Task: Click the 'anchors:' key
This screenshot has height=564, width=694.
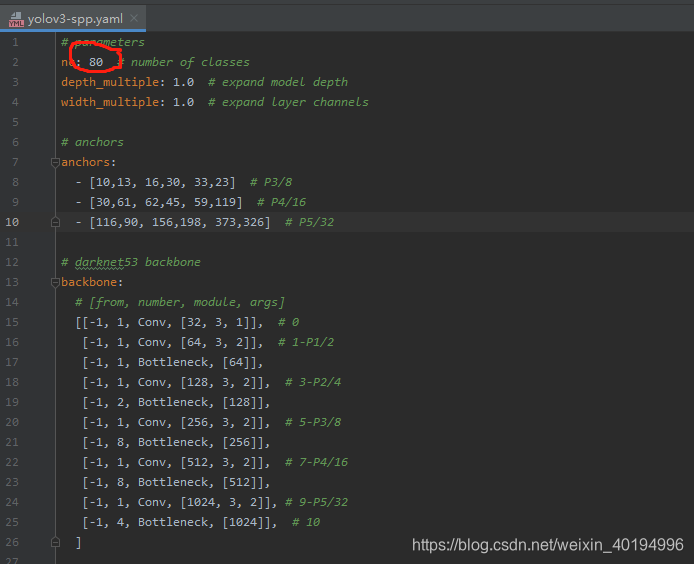Action: click(x=89, y=162)
